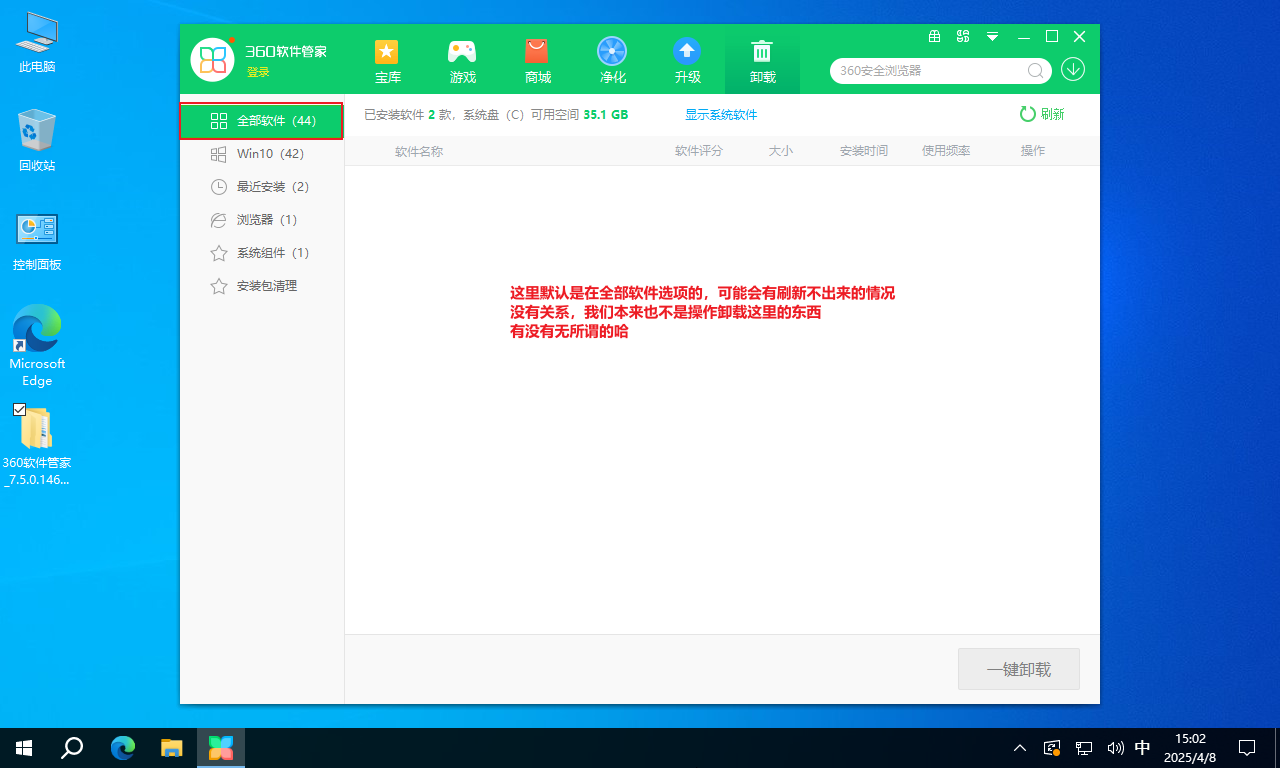Open the 升级 upgrade tab
The width and height of the screenshot is (1280, 768).
coord(687,61)
